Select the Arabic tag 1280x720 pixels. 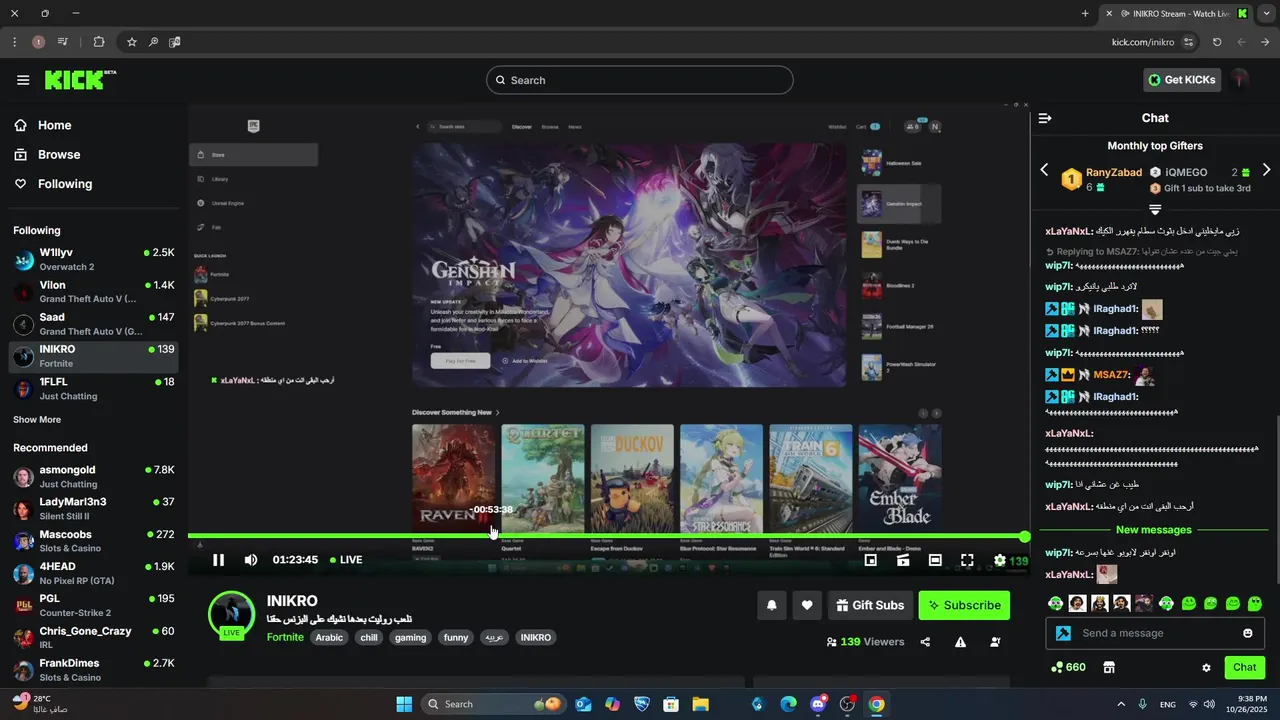(x=329, y=637)
